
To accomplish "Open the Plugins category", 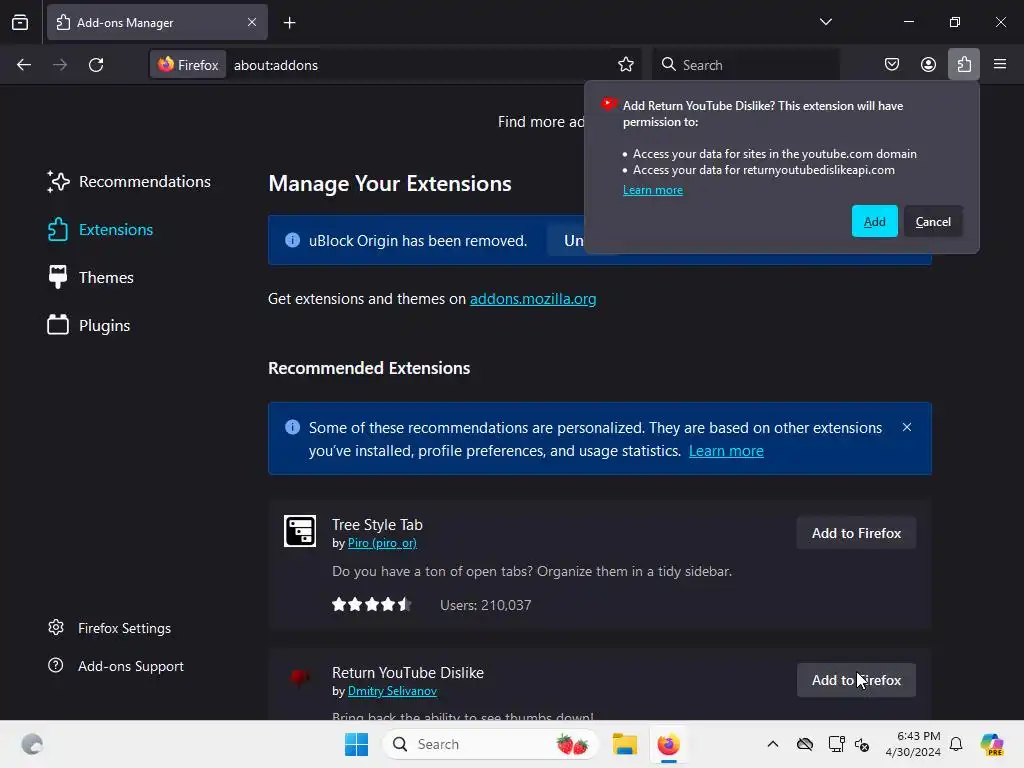I will tap(89, 325).
